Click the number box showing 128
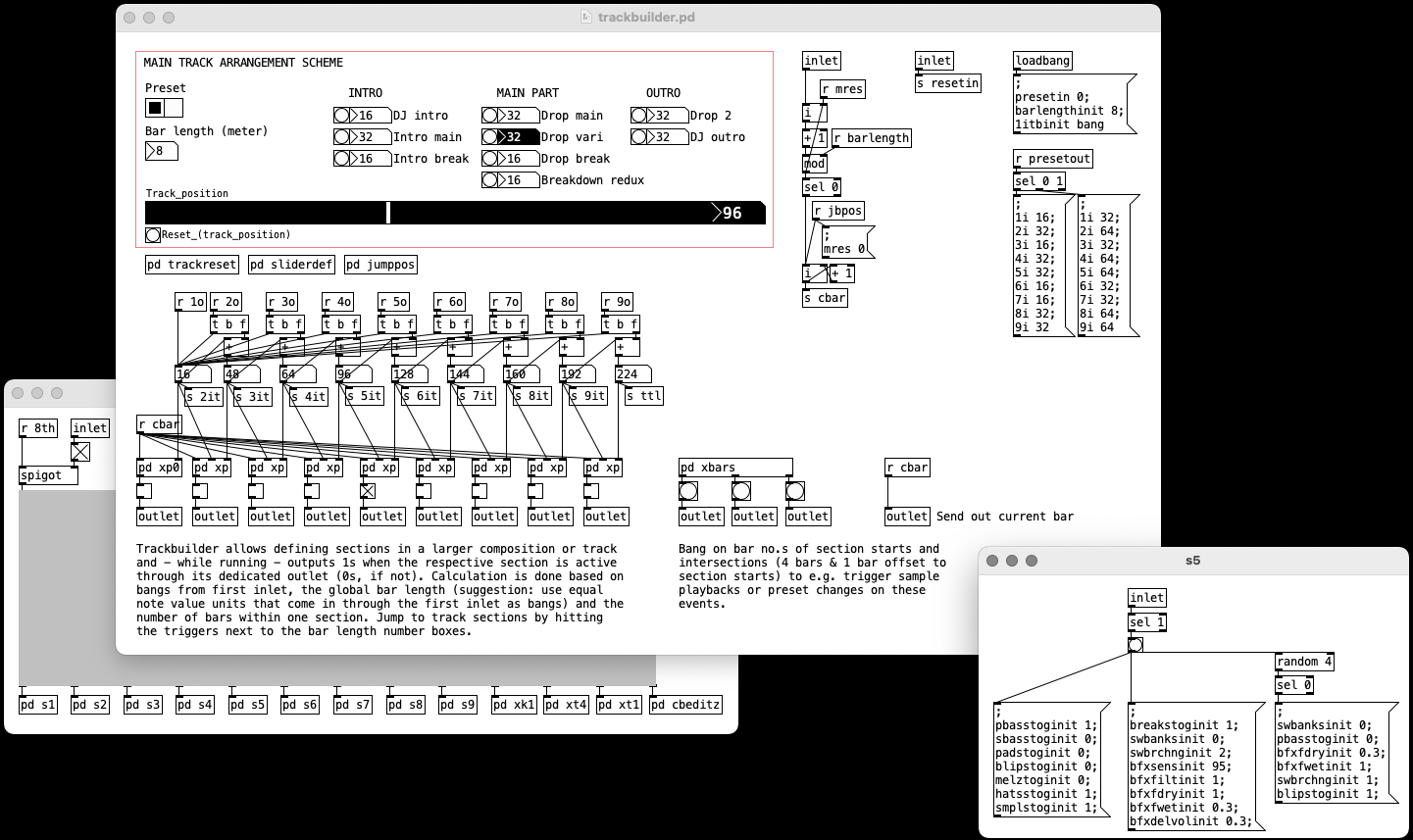The image size is (1413, 840). 410,373
